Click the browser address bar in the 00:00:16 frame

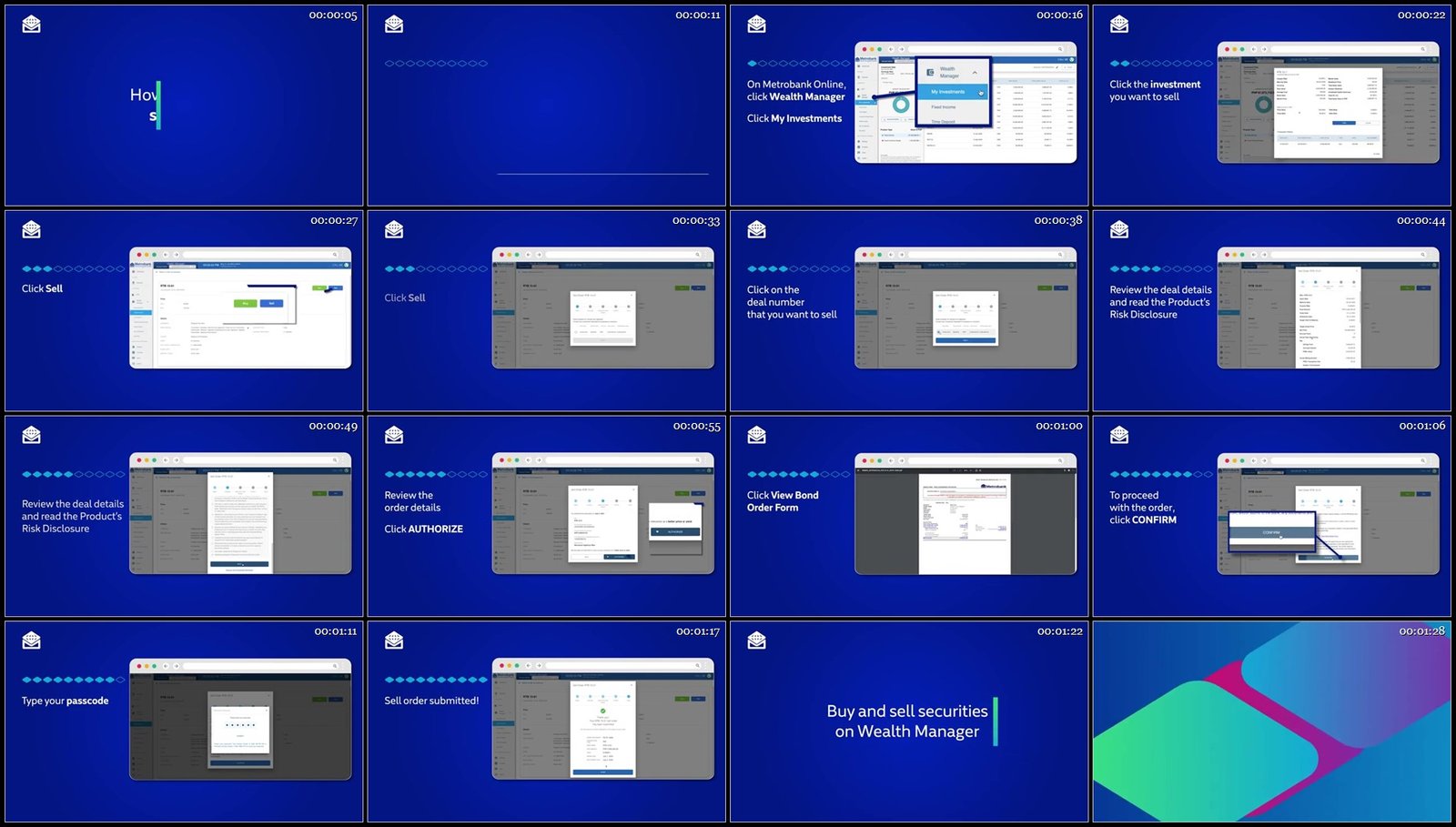pyautogui.click(x=986, y=49)
